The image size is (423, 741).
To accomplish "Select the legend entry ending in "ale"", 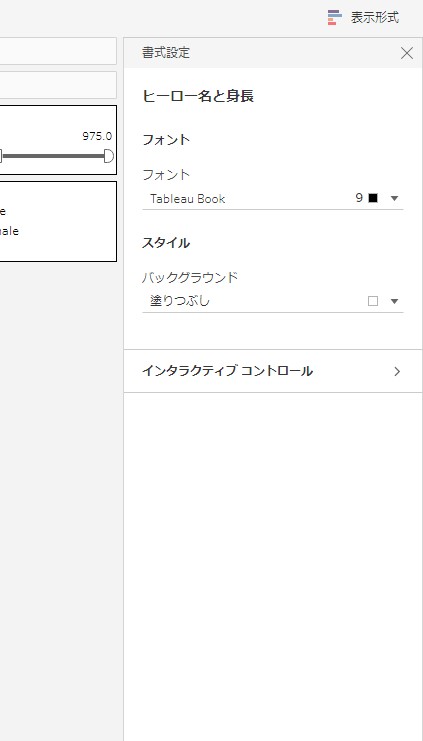I will 9,232.
